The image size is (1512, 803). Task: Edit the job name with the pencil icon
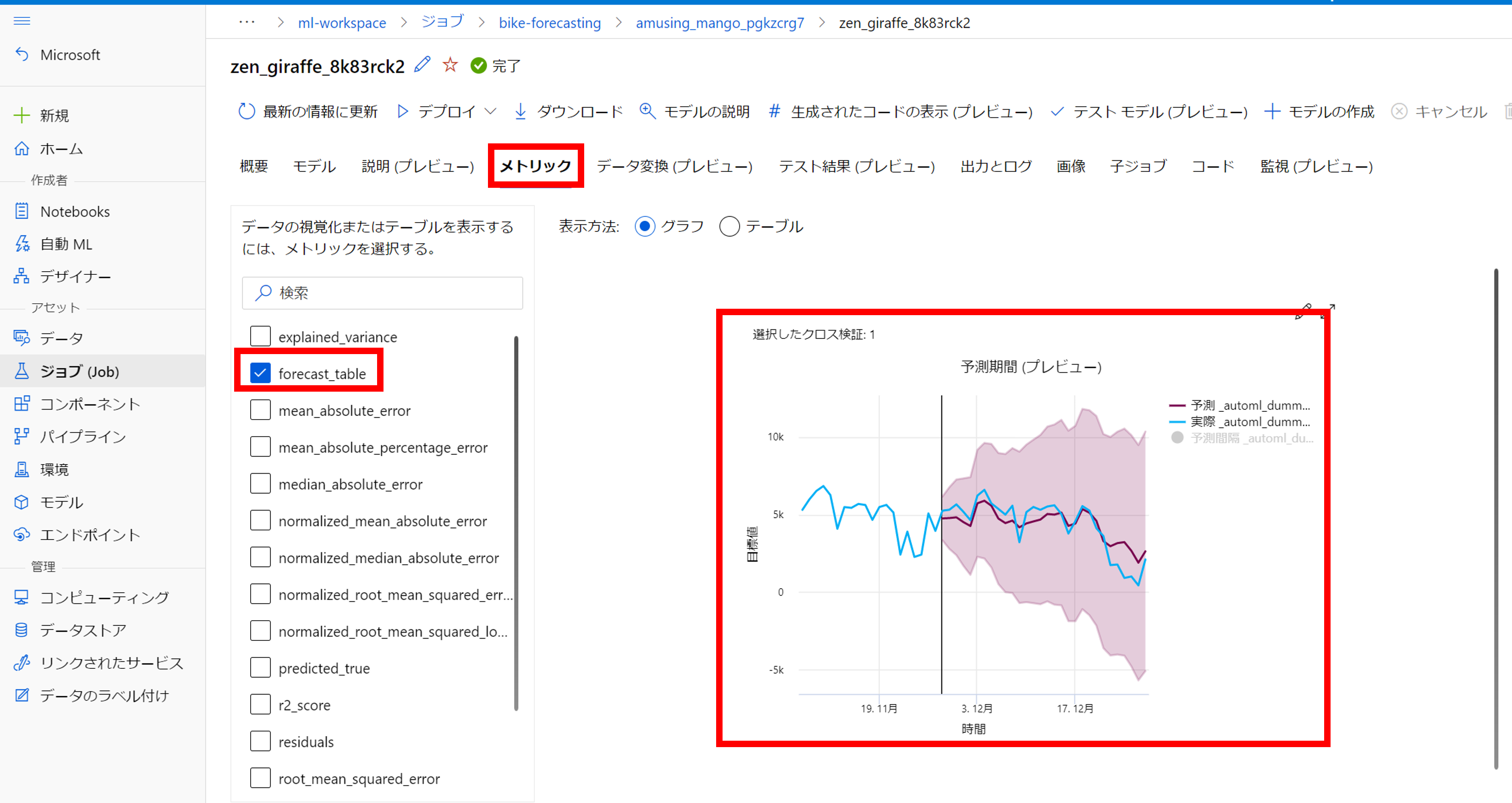[422, 65]
